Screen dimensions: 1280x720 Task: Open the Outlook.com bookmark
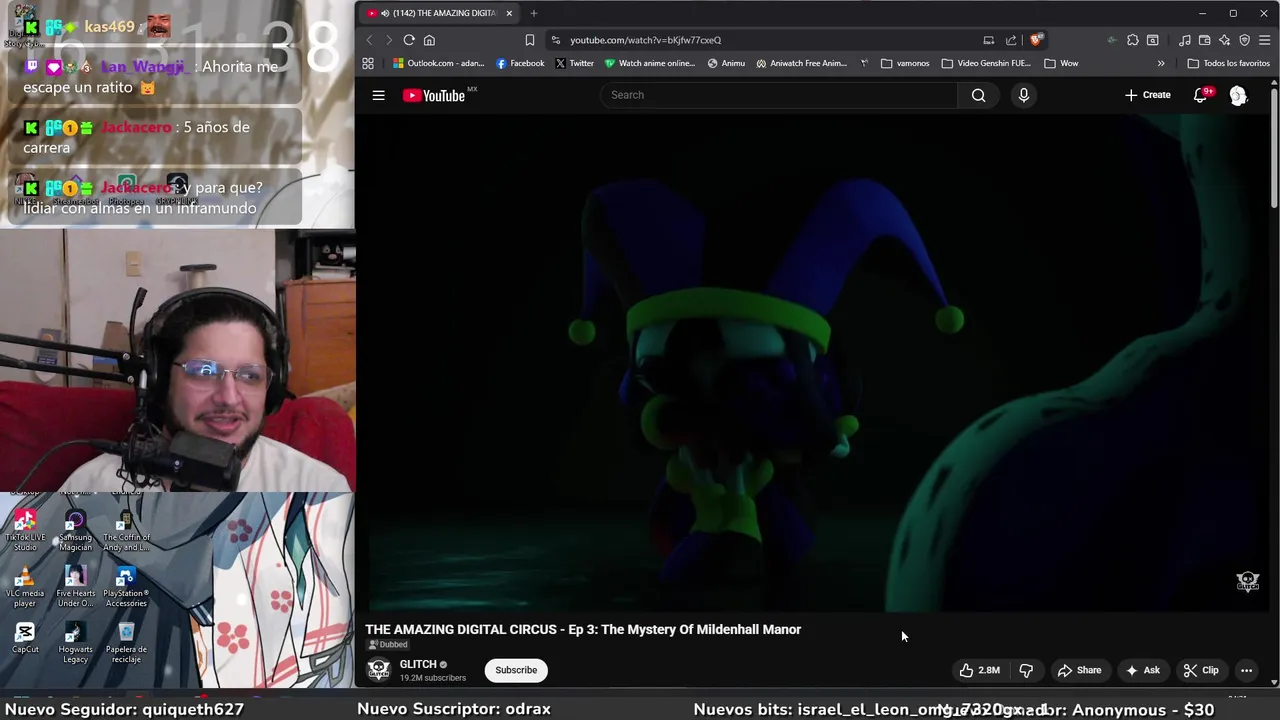438,63
